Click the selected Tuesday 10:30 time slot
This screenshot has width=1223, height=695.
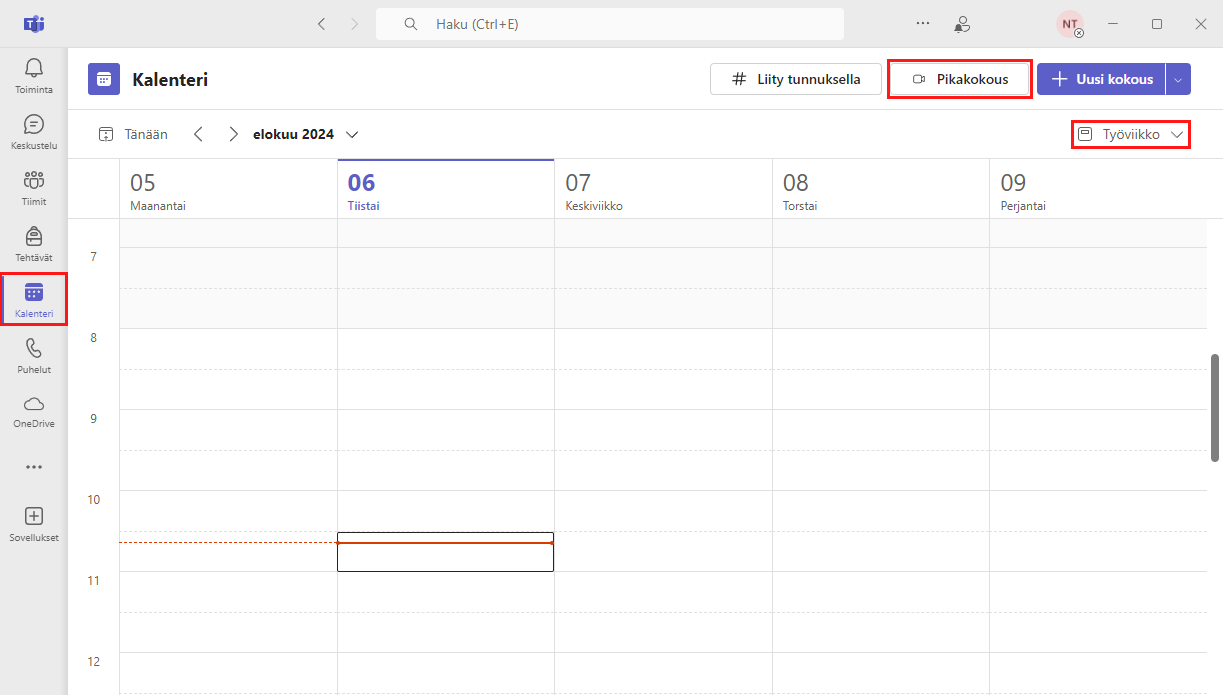pyautogui.click(x=445, y=552)
